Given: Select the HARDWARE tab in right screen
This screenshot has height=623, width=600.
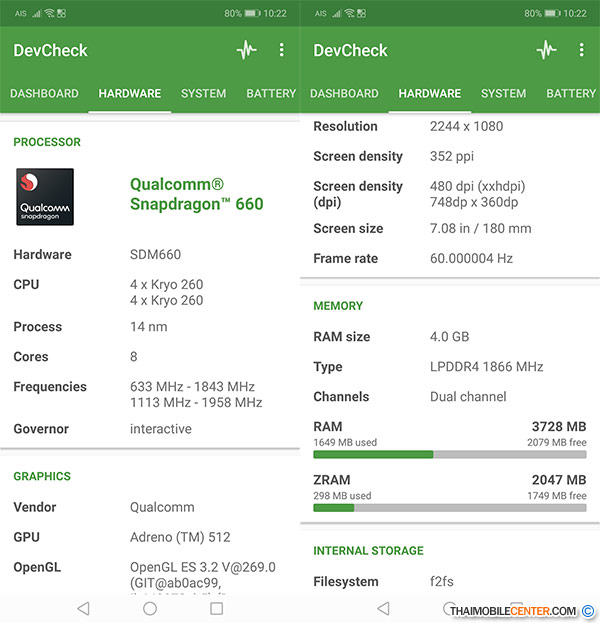Looking at the screenshot, I should 430,93.
